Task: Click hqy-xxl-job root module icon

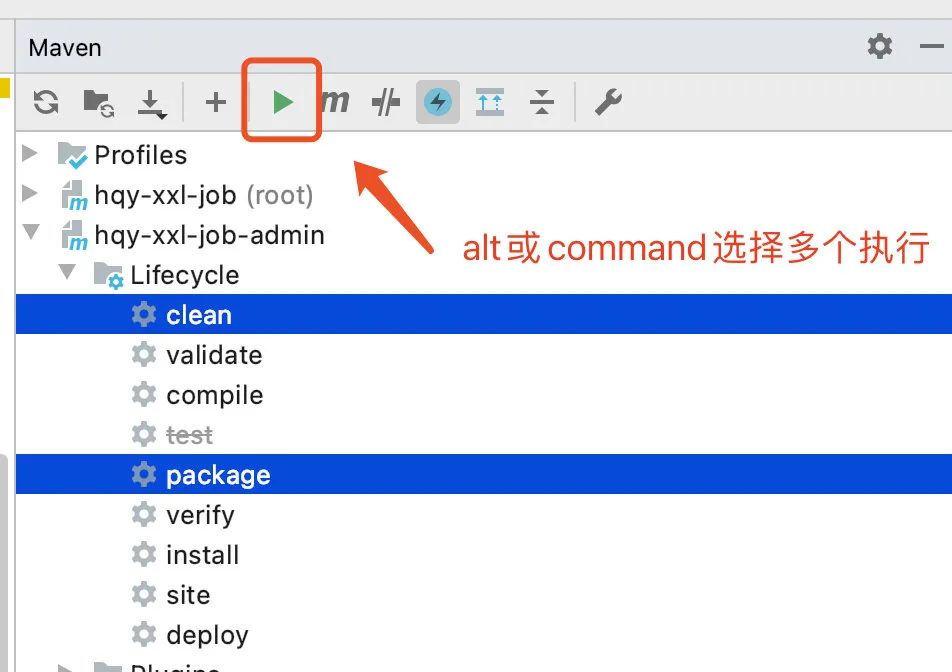Action: tap(75, 195)
